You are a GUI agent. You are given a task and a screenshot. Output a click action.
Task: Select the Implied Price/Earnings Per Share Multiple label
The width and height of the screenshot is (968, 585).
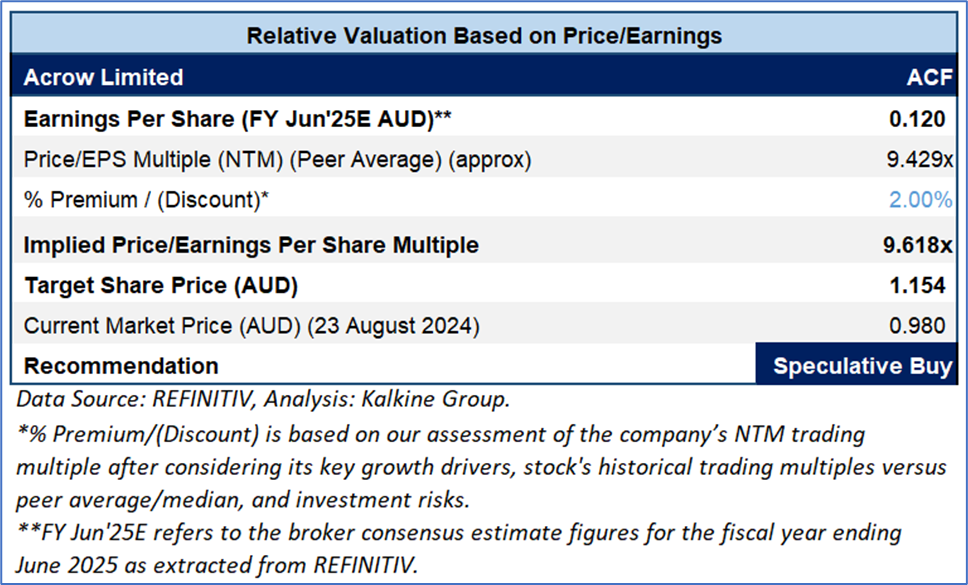coord(251,245)
